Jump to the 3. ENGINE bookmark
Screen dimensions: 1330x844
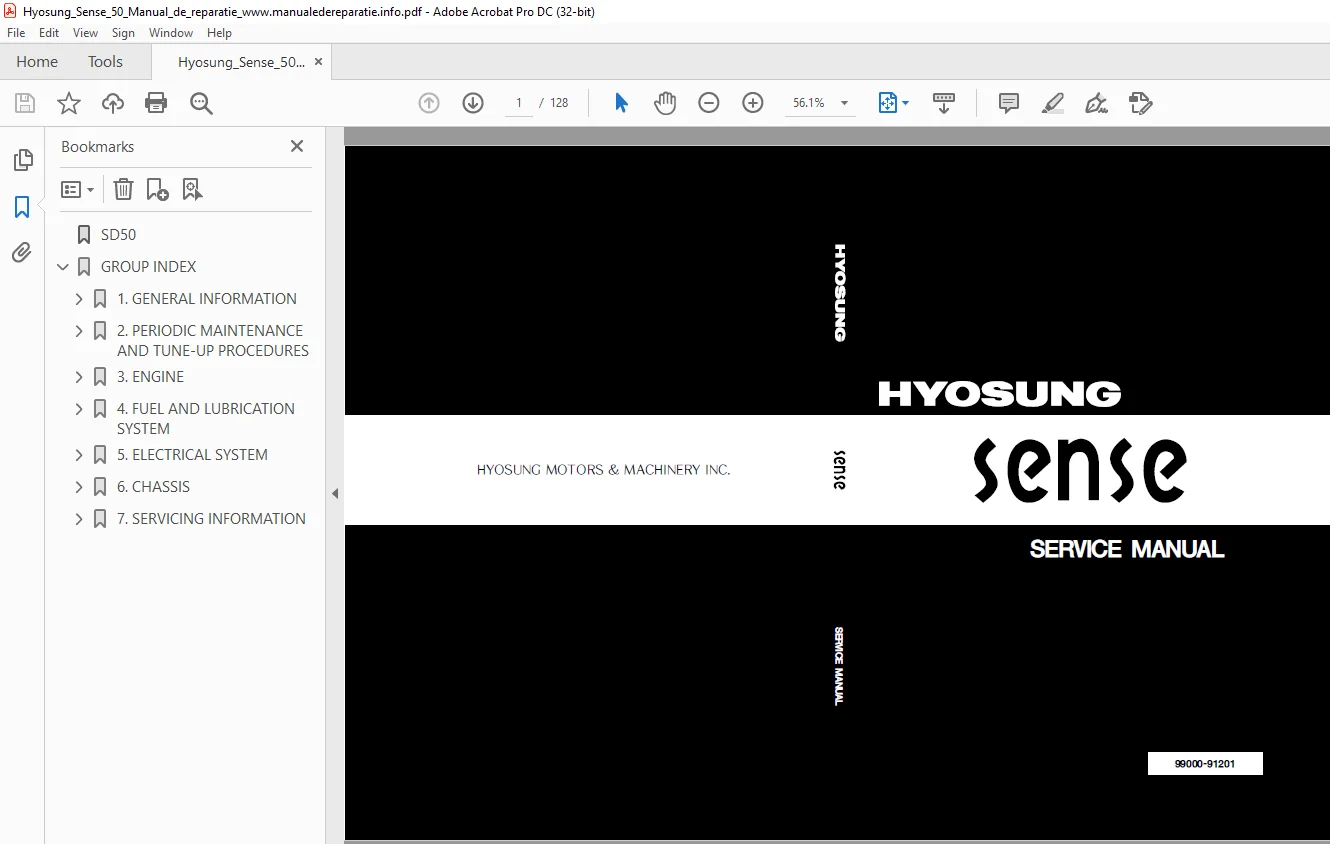pyautogui.click(x=151, y=377)
